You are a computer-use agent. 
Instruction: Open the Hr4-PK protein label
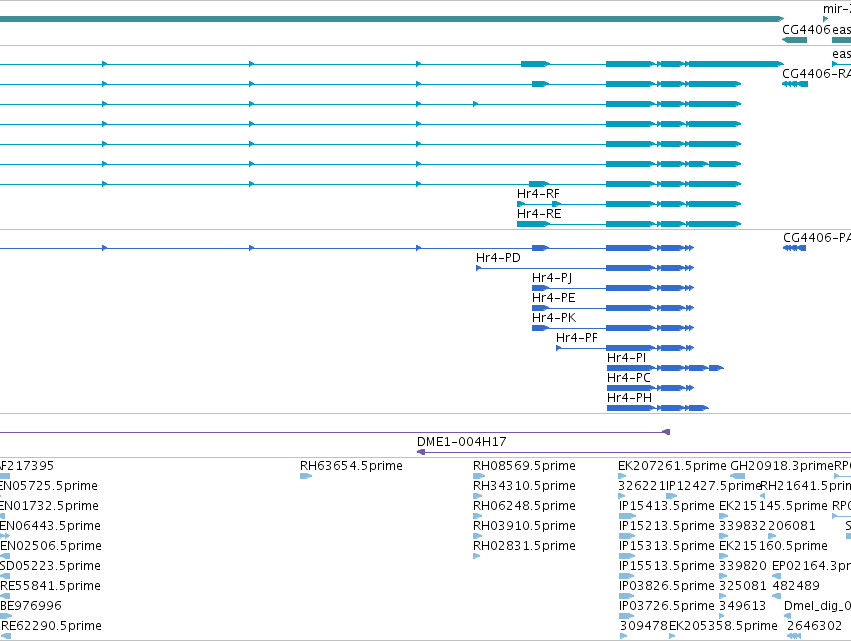(554, 318)
